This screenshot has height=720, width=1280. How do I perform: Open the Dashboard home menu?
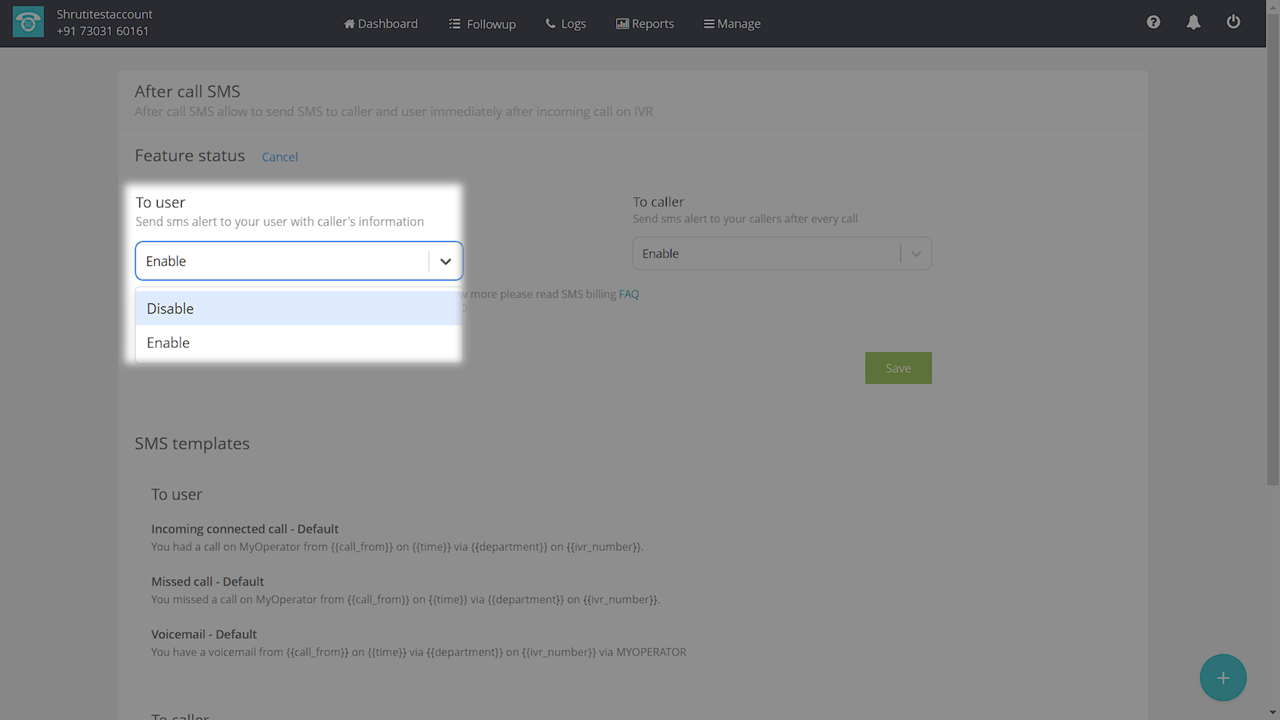pos(381,23)
